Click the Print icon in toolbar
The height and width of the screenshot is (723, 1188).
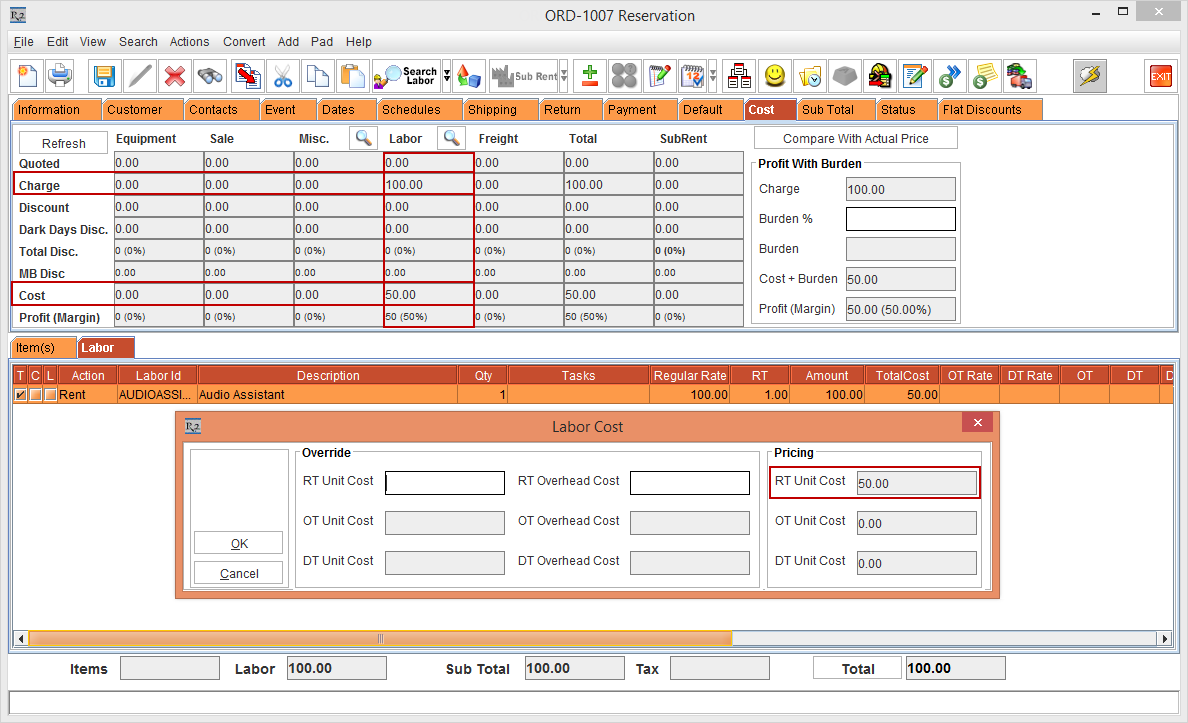(x=60, y=76)
